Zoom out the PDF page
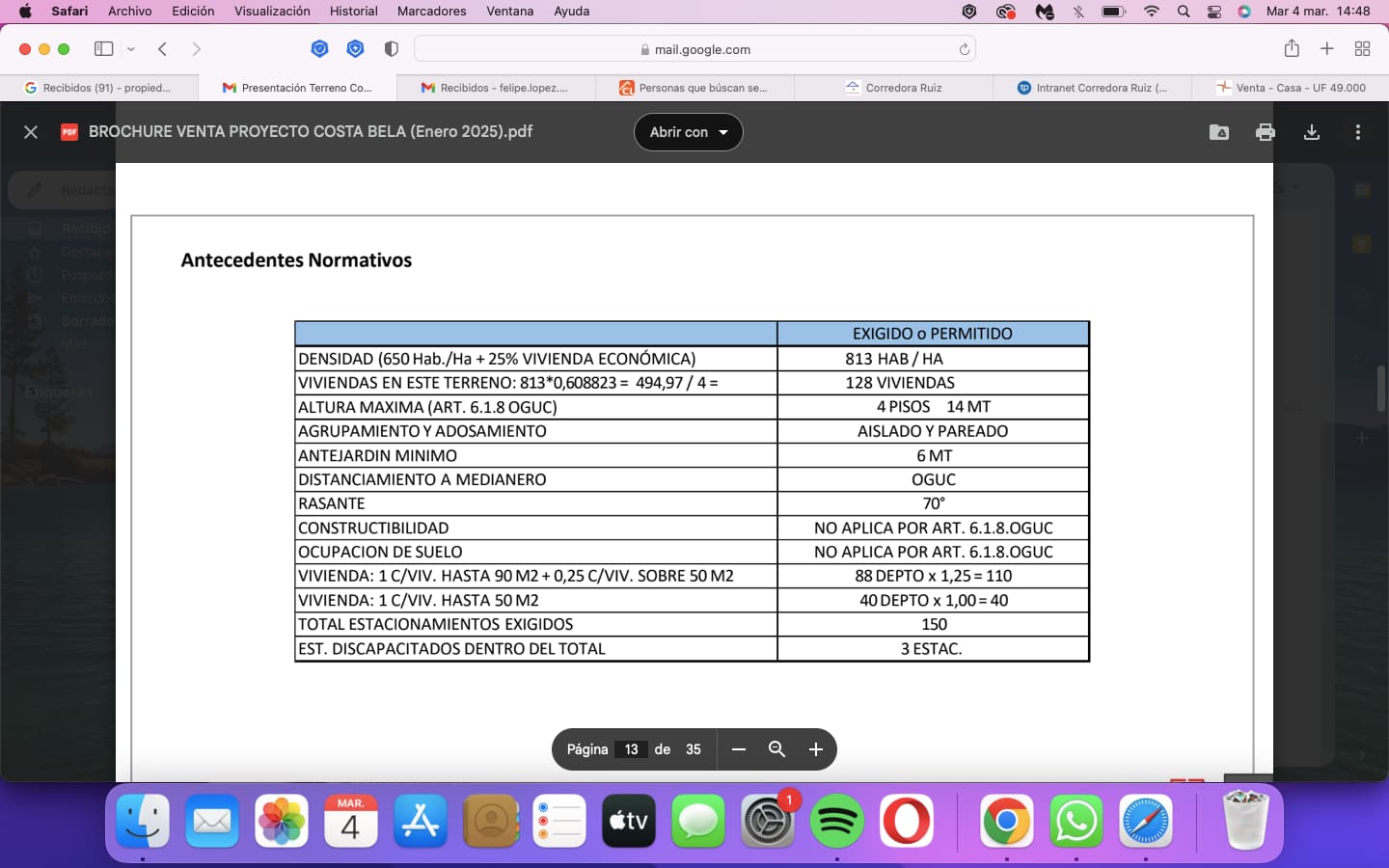The width and height of the screenshot is (1389, 868). tap(739, 749)
